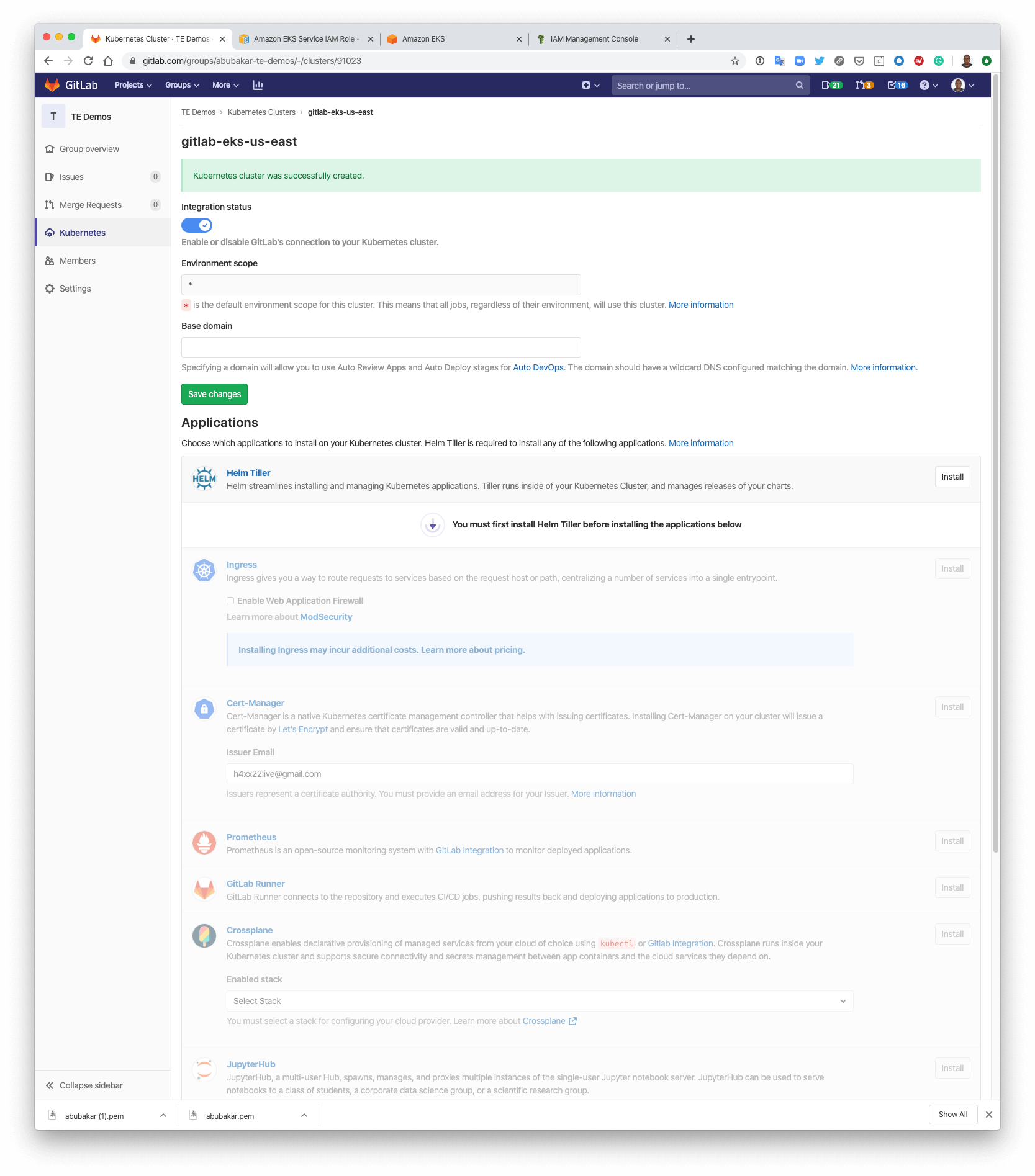Switch to IAM Management Console tab
The image size is (1035, 1176).
(603, 38)
